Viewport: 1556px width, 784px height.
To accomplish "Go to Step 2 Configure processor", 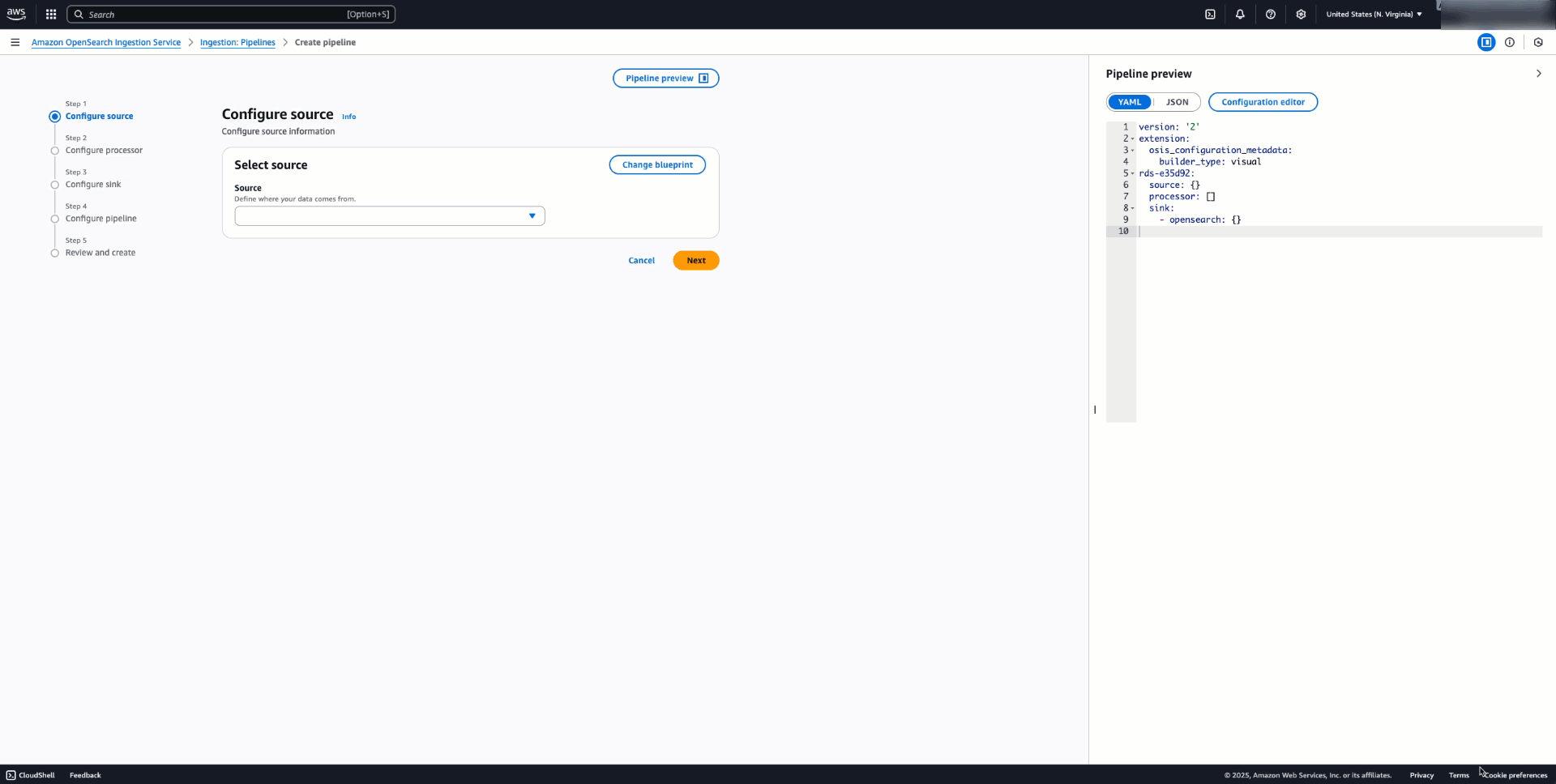I will (x=104, y=151).
